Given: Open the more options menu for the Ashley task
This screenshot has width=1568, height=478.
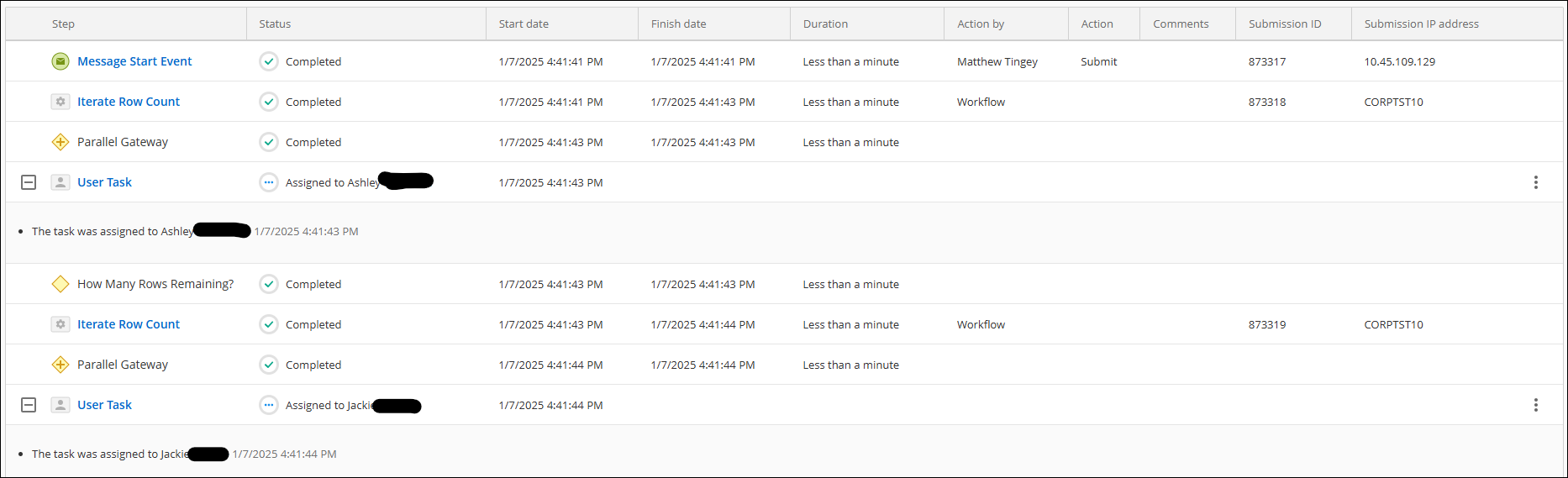Looking at the screenshot, I should (1536, 182).
